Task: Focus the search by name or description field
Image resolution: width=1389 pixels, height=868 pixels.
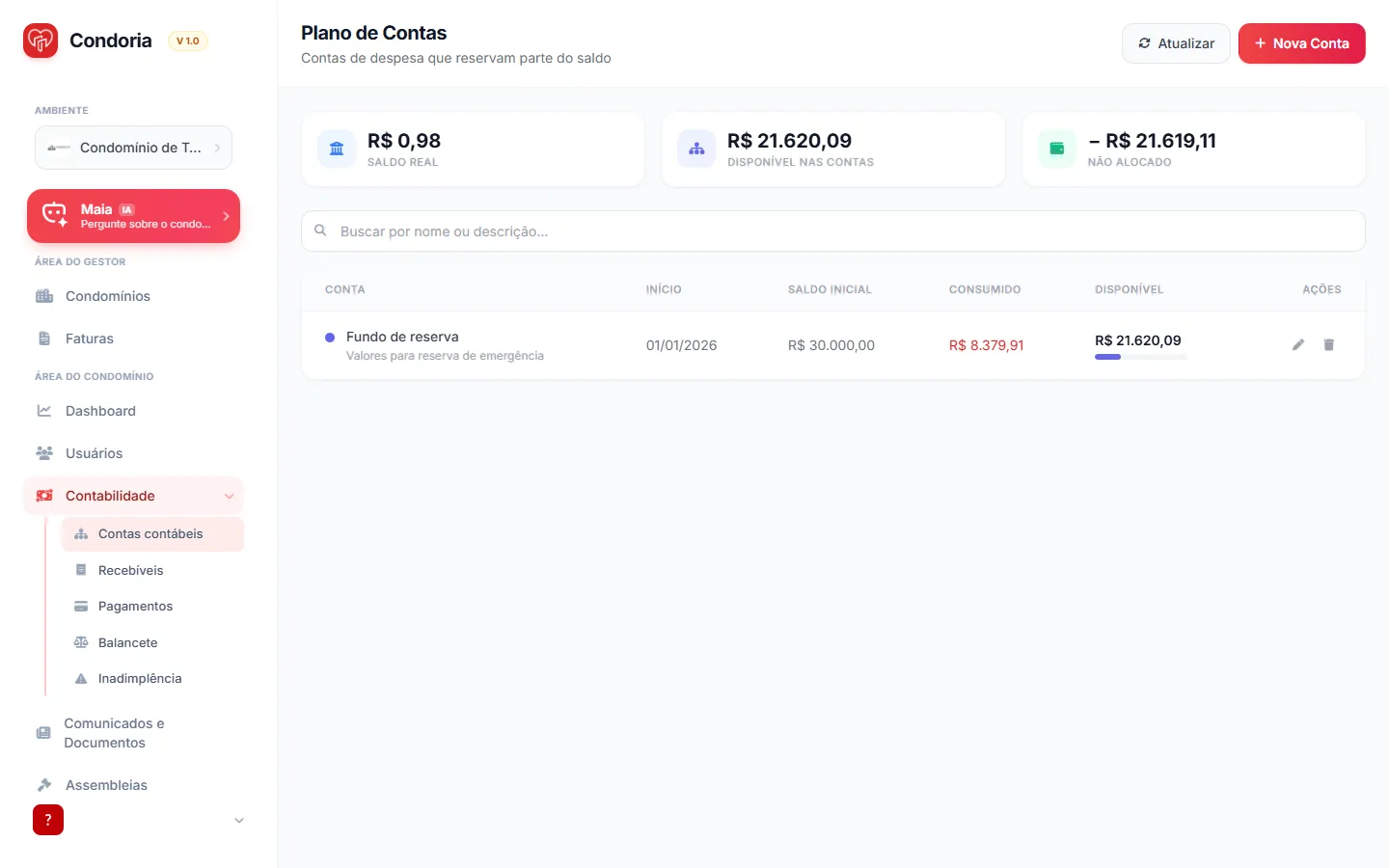Action: [833, 231]
